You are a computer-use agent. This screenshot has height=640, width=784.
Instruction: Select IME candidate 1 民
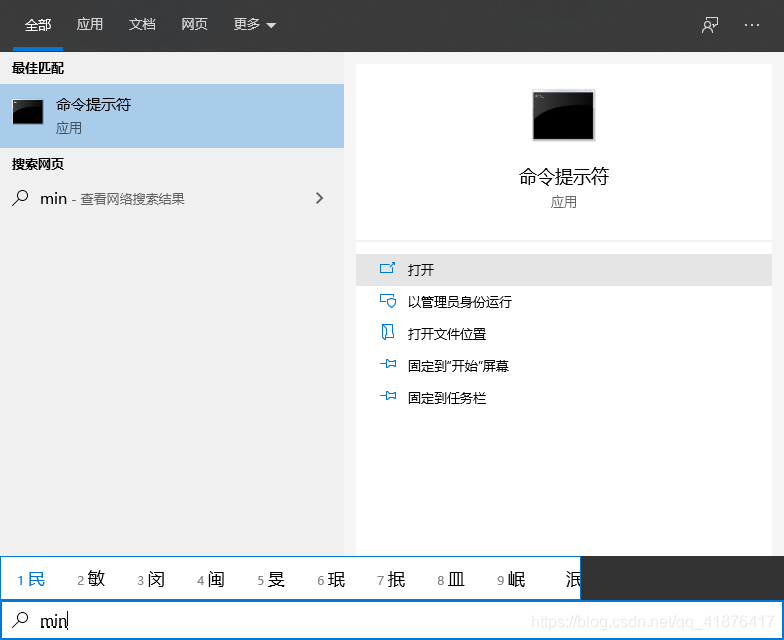click(31, 580)
